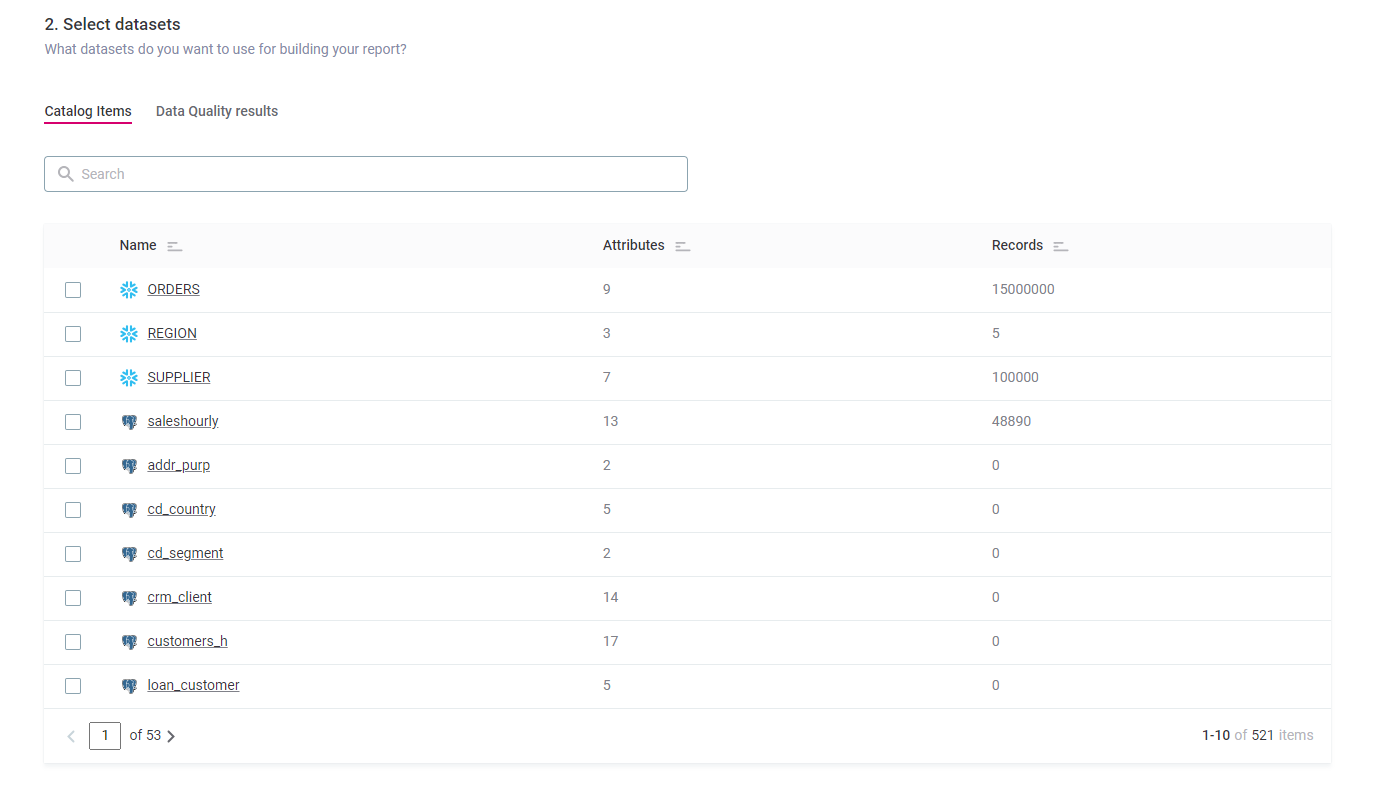Check the checkbox next to customers_h
The height and width of the screenshot is (798, 1376).
point(72,641)
